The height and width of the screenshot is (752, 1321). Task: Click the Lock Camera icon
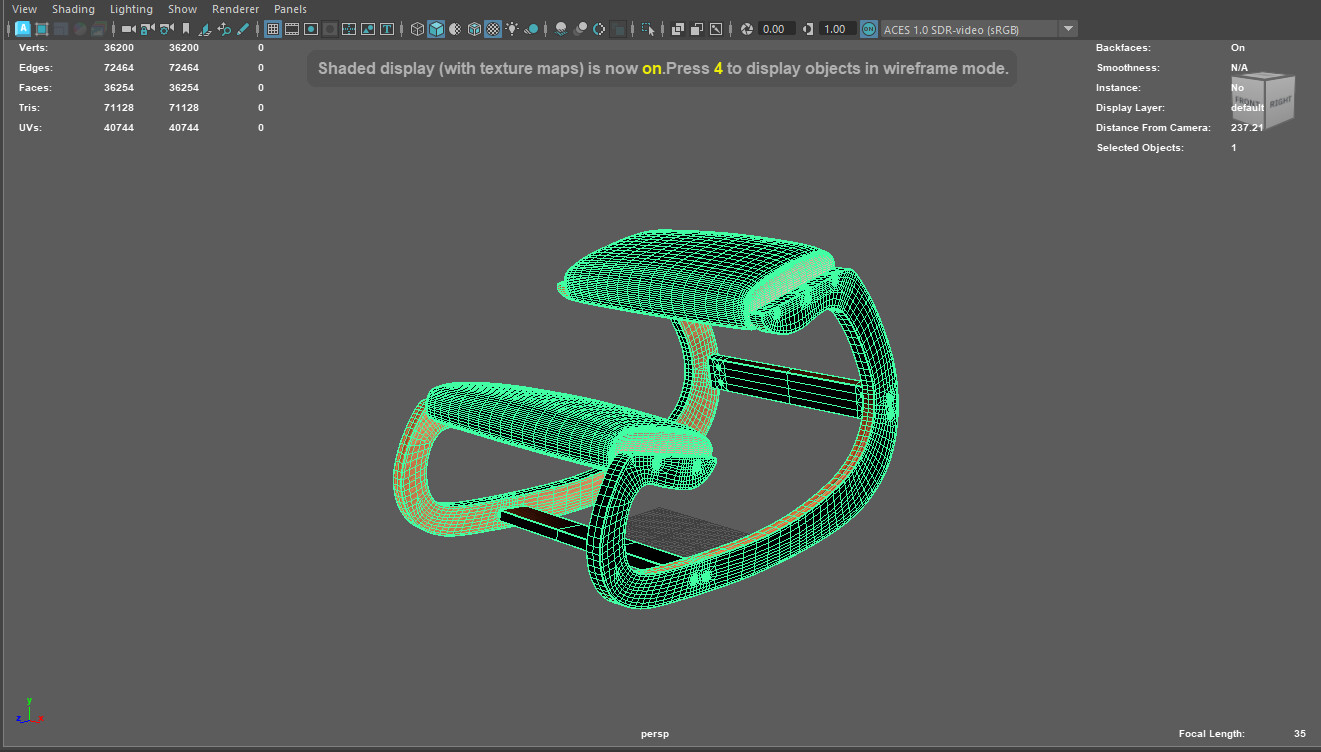(x=148, y=29)
